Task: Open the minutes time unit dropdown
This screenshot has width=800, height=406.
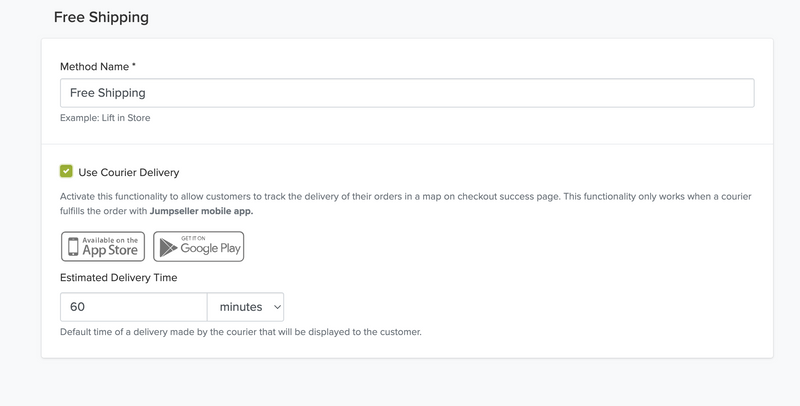Action: (x=245, y=307)
